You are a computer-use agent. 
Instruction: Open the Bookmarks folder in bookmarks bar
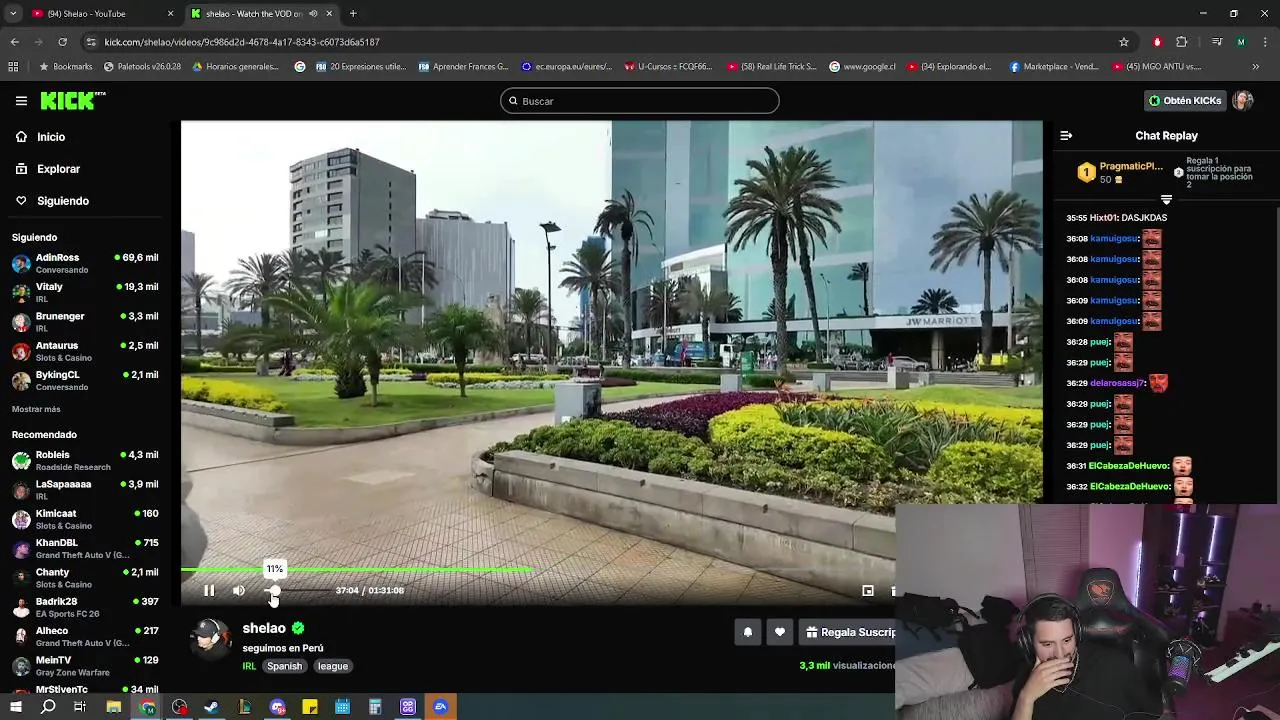coord(66,67)
